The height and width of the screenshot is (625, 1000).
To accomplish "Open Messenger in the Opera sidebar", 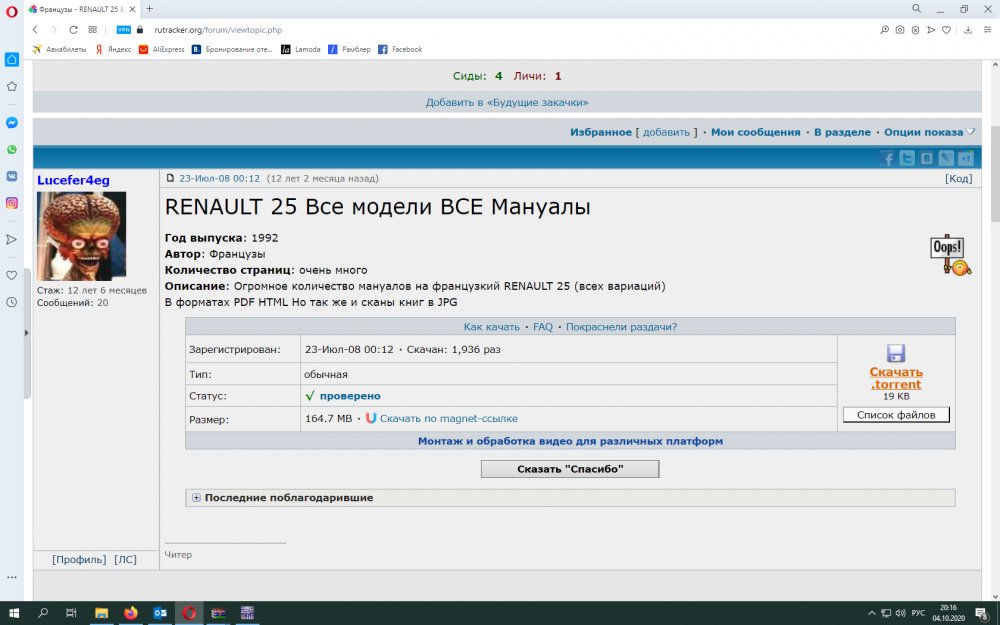I will tap(11, 122).
